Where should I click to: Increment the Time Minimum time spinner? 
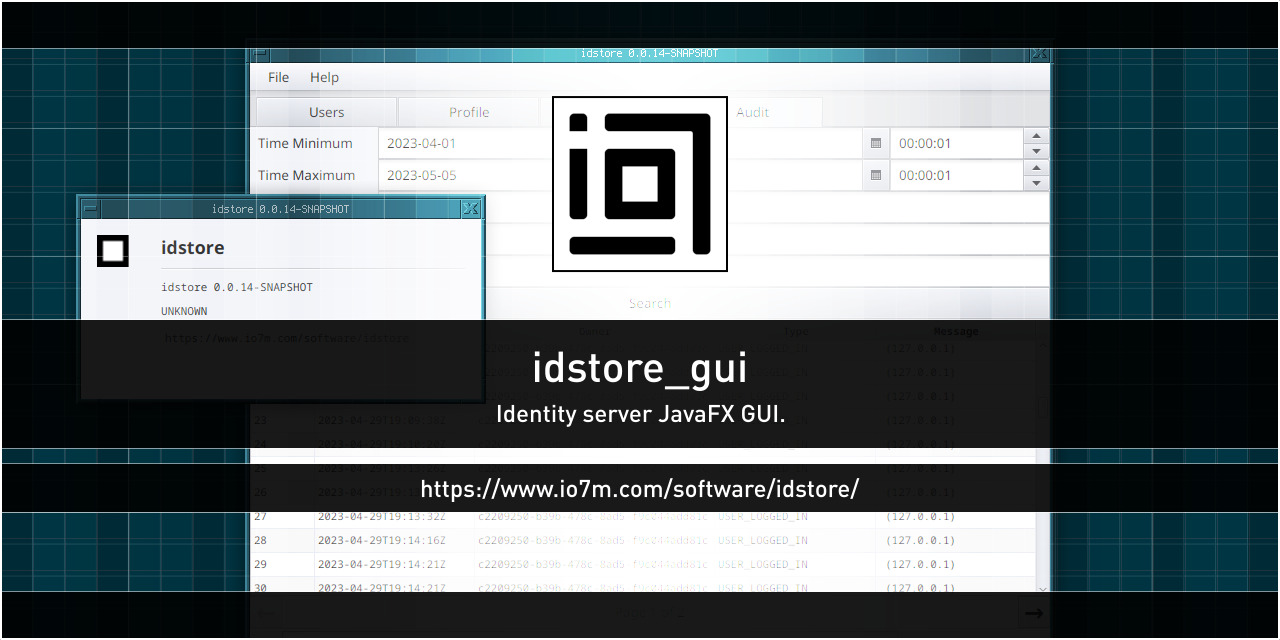(1036, 136)
